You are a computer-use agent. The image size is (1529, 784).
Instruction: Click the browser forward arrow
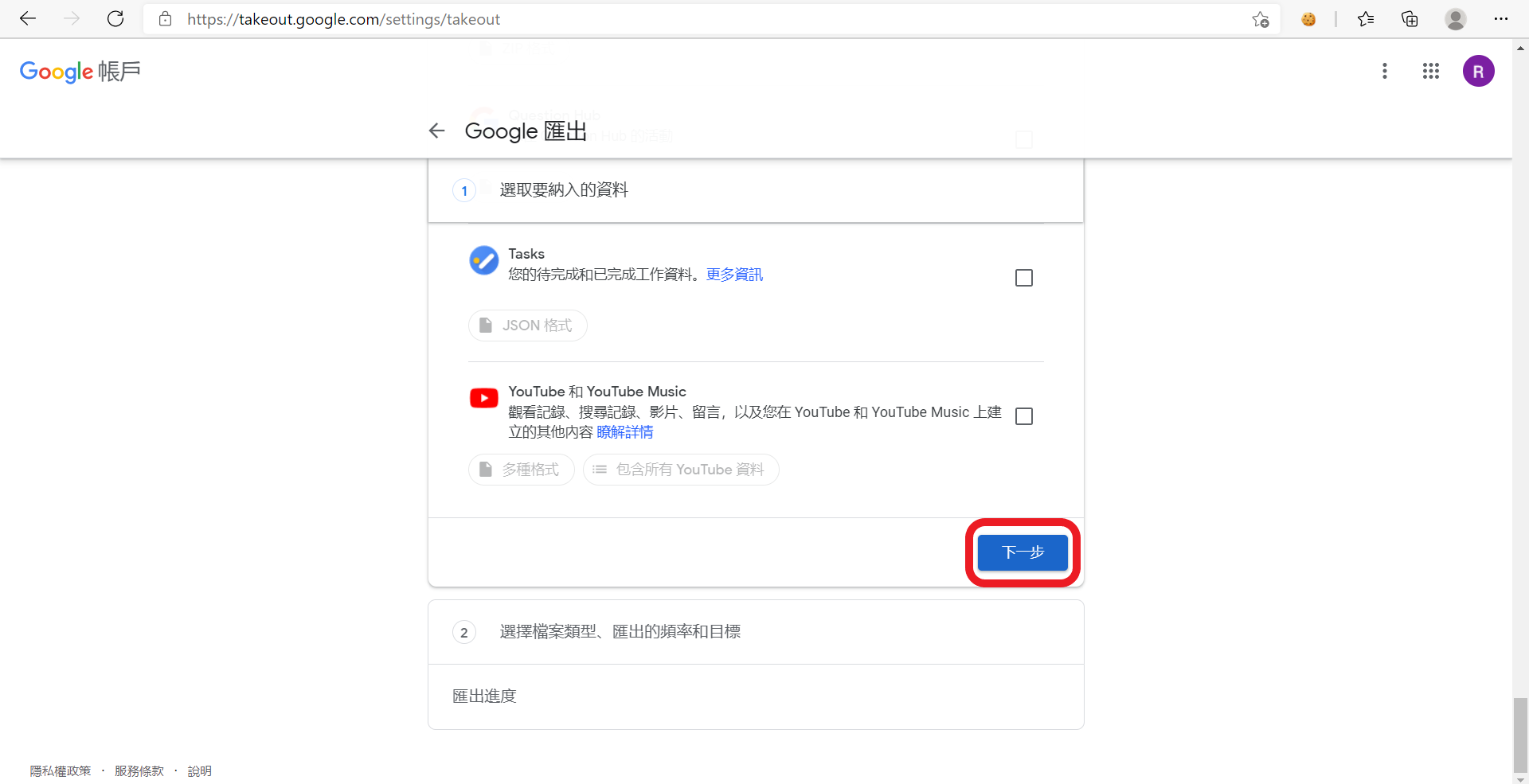pos(72,19)
